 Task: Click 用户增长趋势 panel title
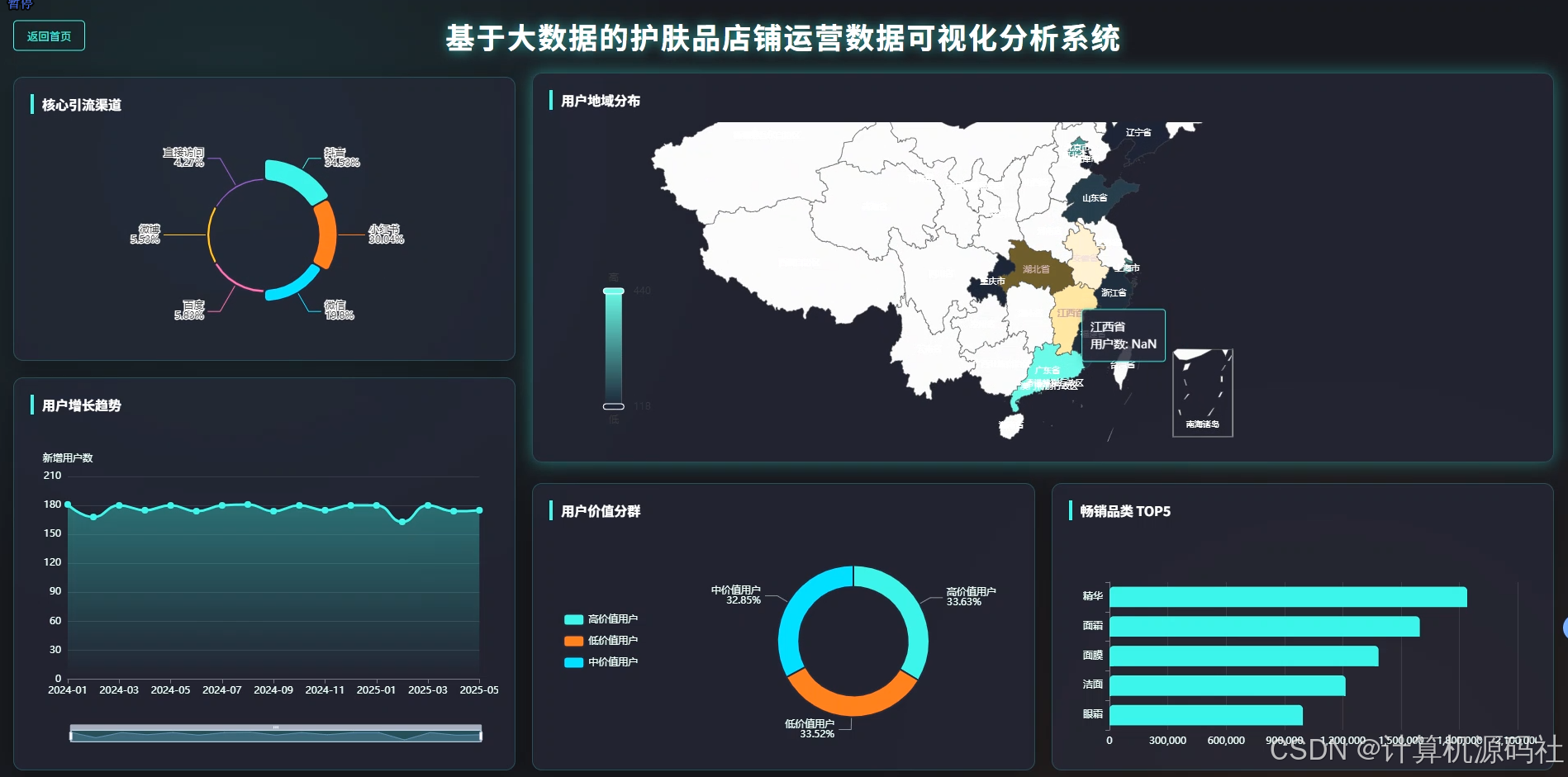pyautogui.click(x=82, y=405)
